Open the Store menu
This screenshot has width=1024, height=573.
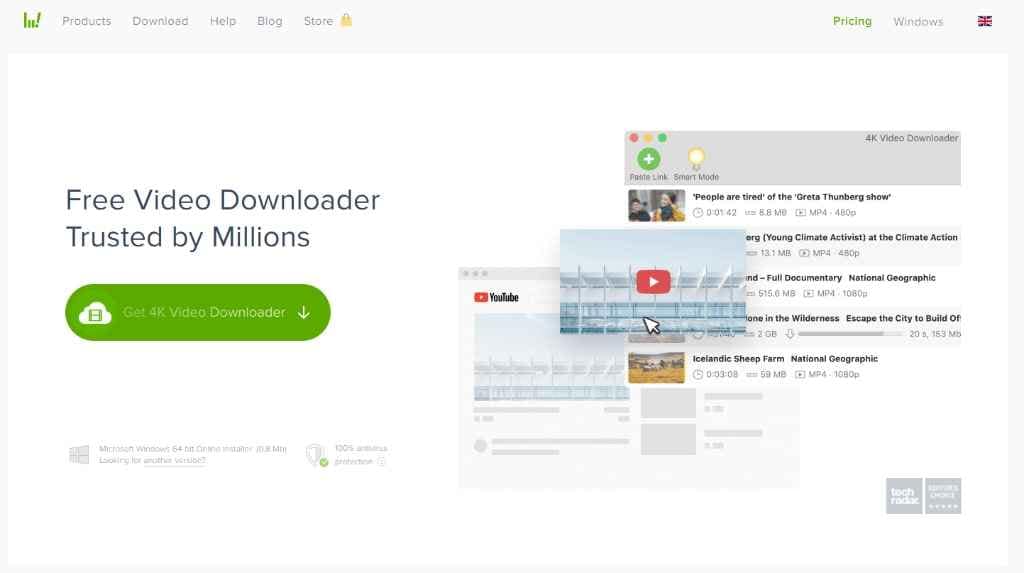[318, 21]
